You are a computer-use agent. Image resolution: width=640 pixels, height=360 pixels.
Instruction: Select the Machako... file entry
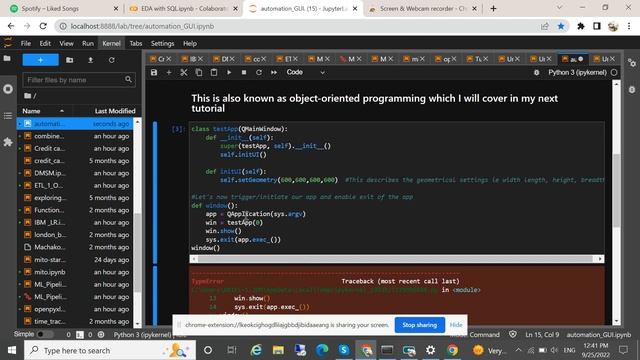pyautogui.click(x=75, y=247)
